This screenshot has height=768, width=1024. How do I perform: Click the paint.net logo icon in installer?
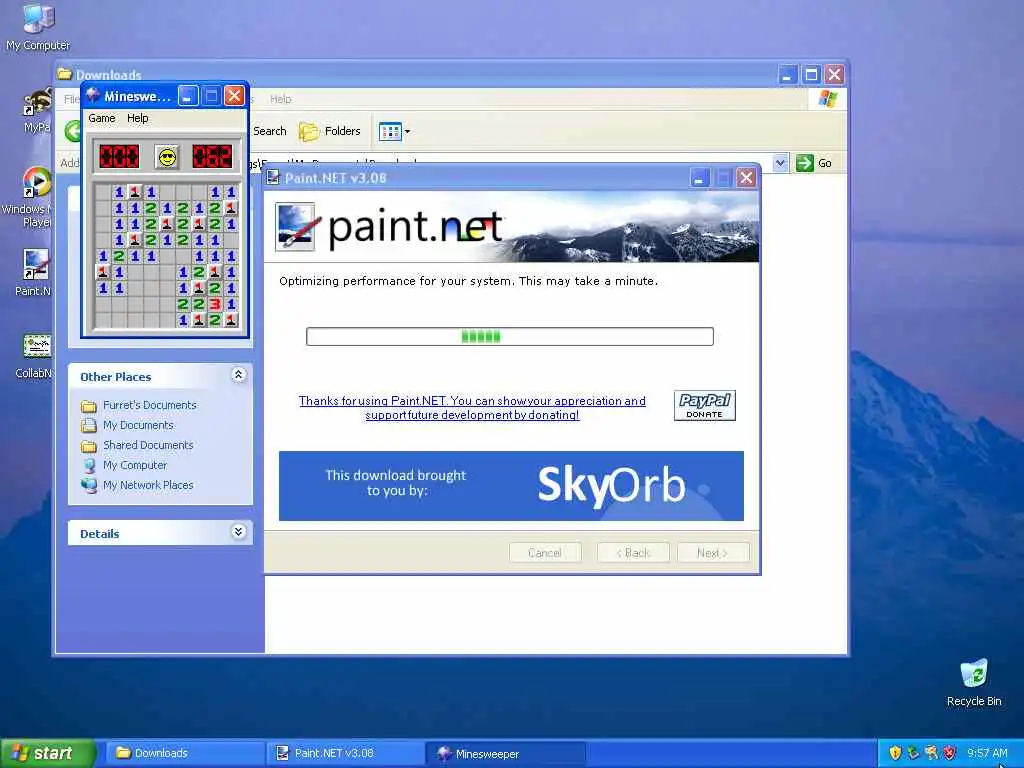pyautogui.click(x=296, y=227)
